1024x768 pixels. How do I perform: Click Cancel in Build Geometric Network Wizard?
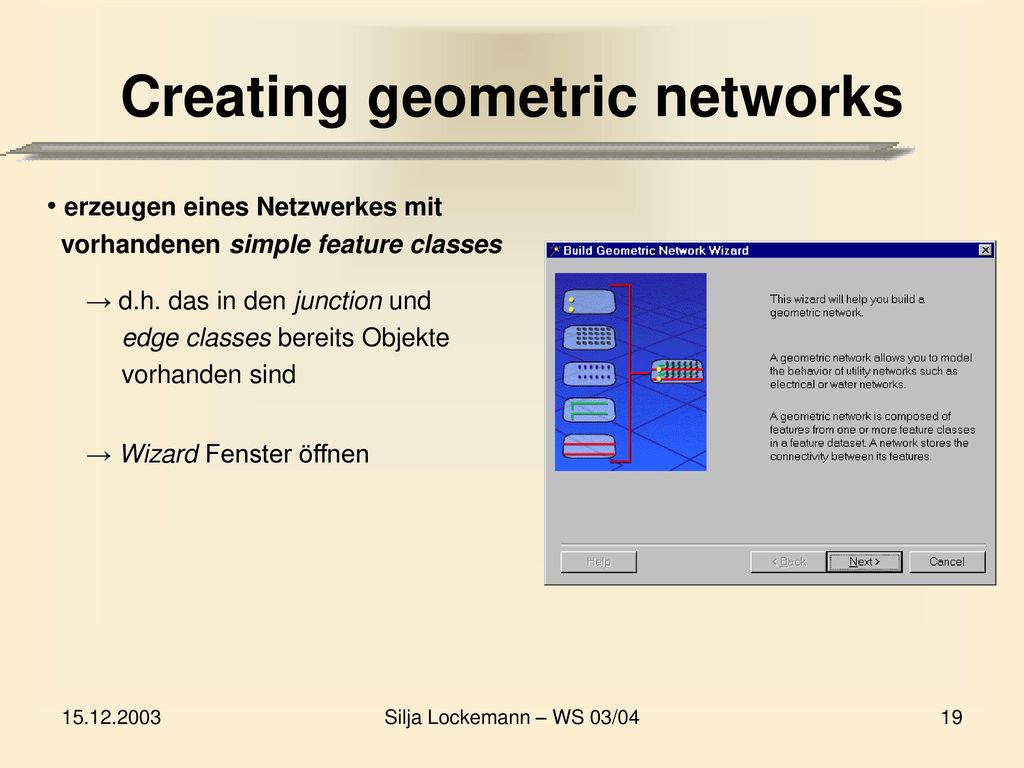click(x=947, y=562)
